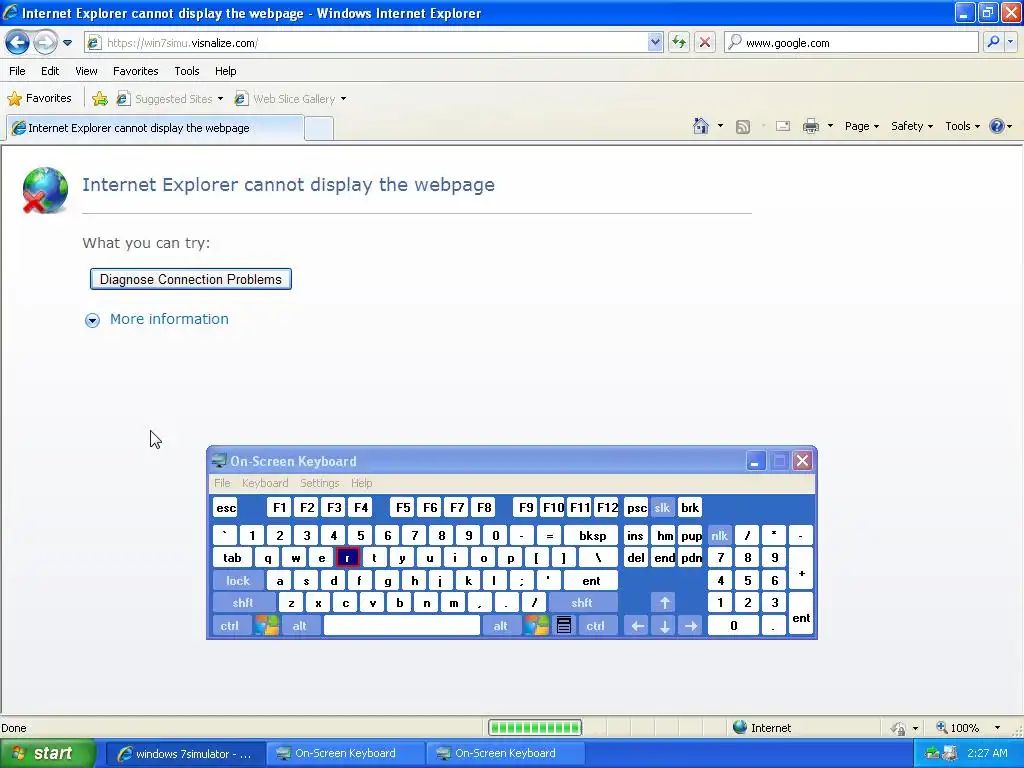Viewport: 1024px width, 768px height.
Task: Click the right arrow key
Action: point(691,626)
